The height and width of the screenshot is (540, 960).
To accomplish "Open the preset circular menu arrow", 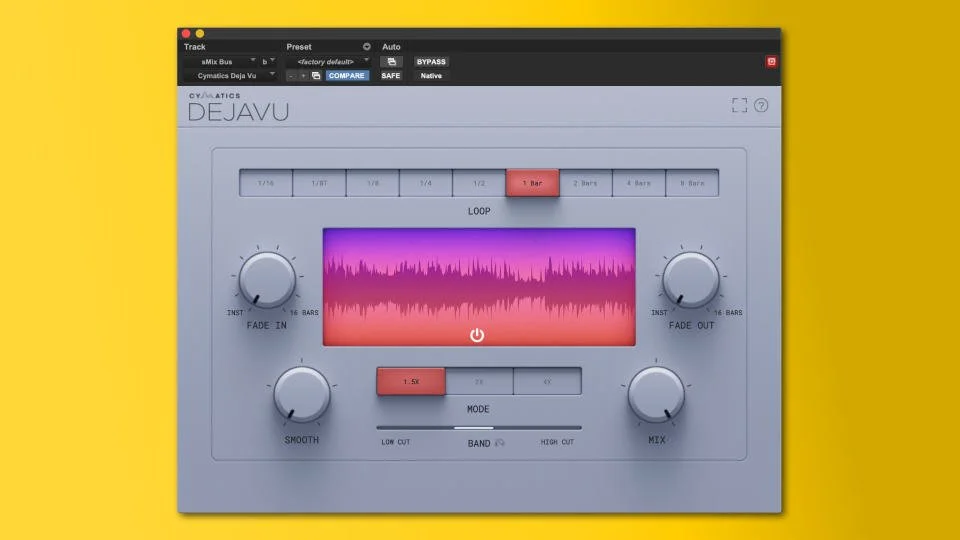I will [366, 47].
